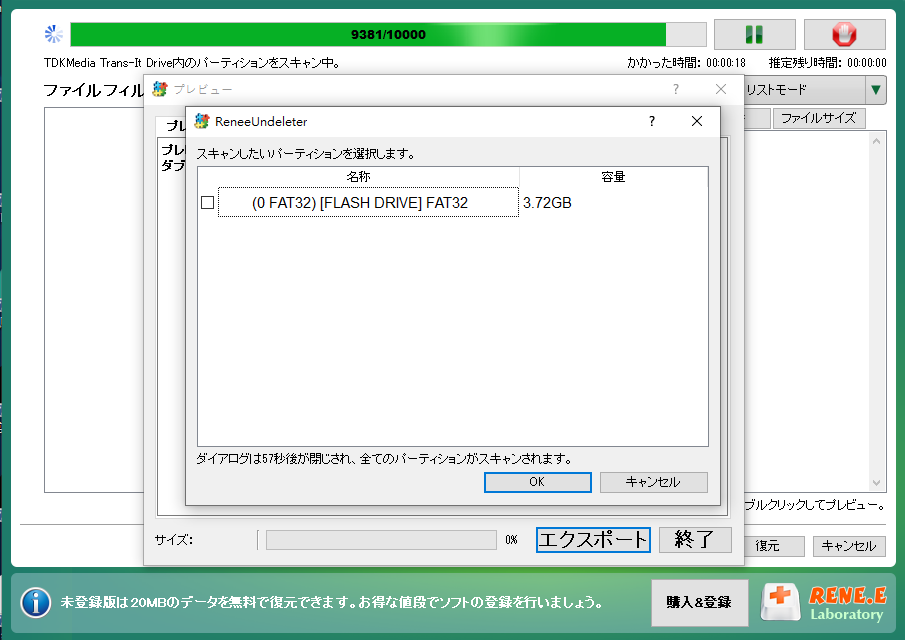Click the scroll down arrow in file list

[x=876, y=482]
